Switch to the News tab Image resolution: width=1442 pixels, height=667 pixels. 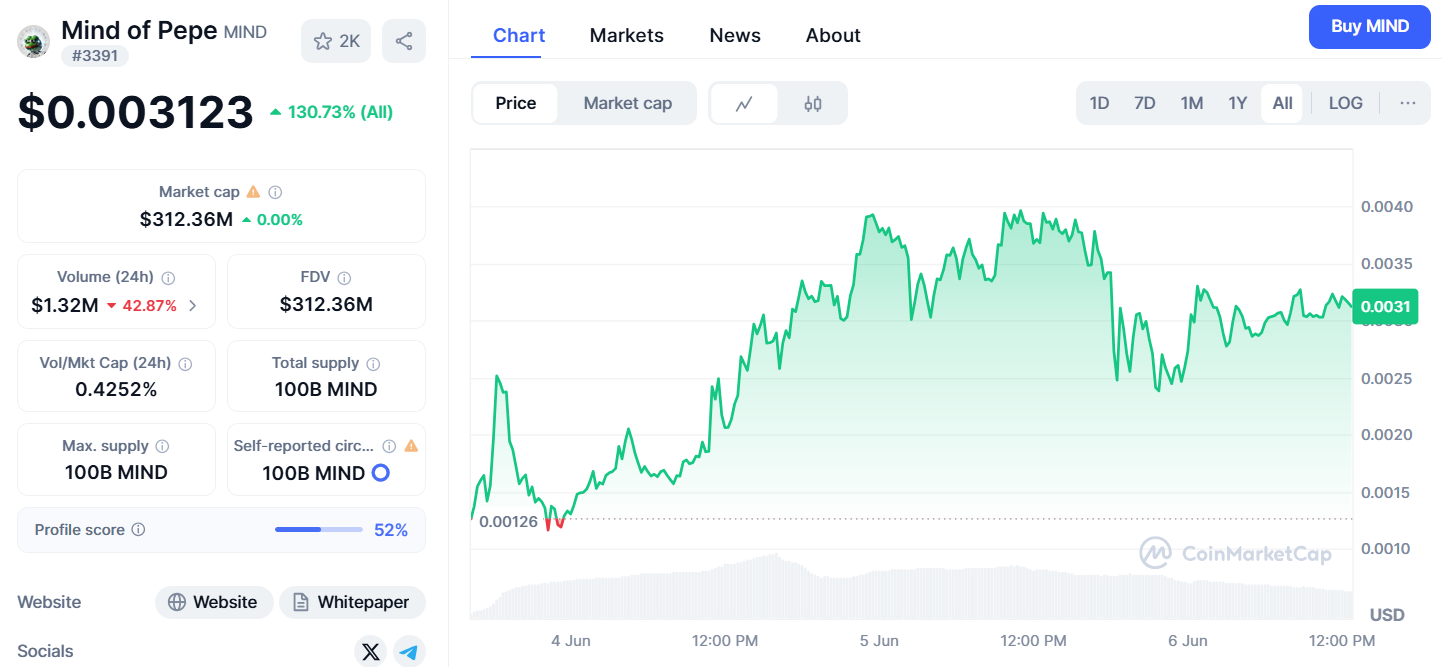pyautogui.click(x=735, y=35)
